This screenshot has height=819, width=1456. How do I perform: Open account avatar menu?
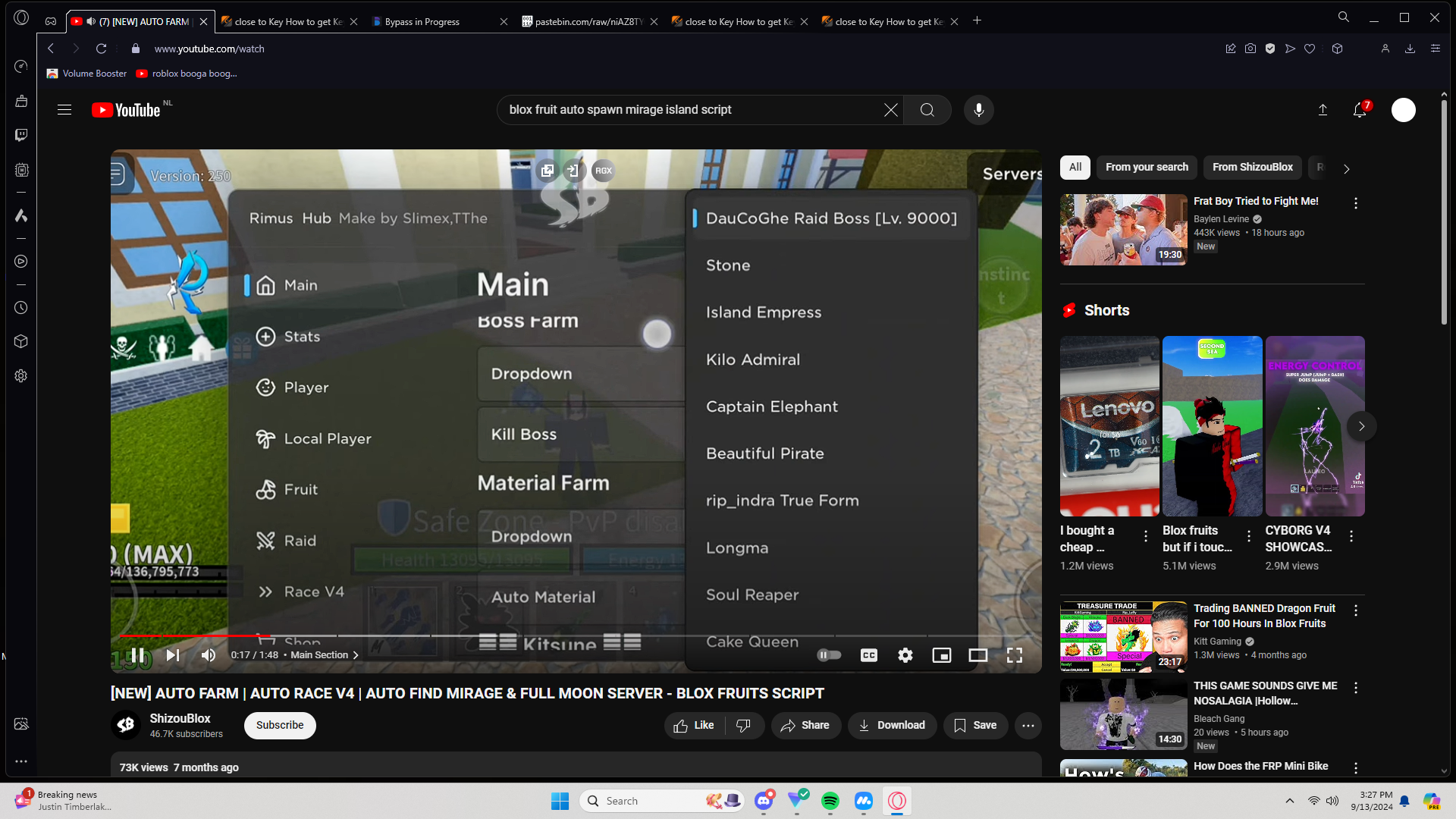1404,110
